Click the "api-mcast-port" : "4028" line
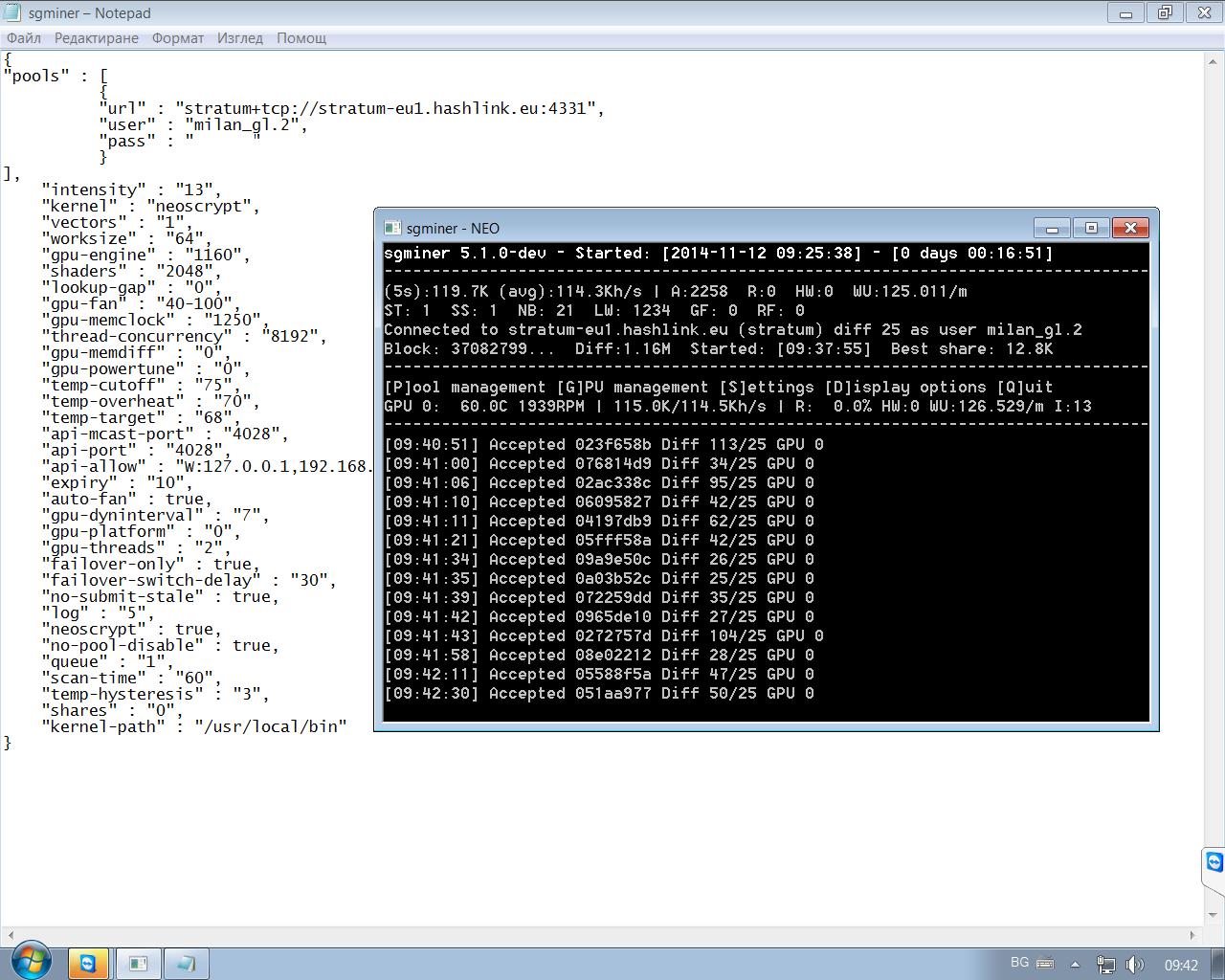This screenshot has height=980, width=1225. [x=165, y=434]
